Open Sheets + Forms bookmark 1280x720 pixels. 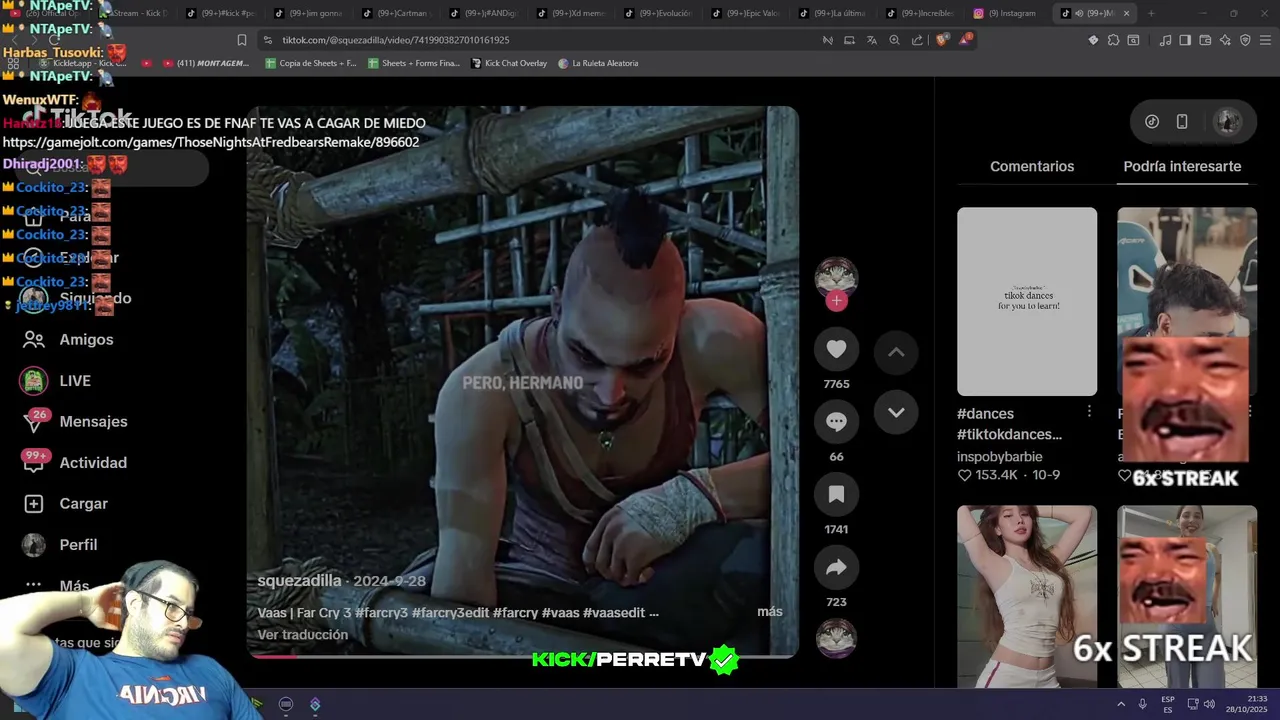(414, 63)
